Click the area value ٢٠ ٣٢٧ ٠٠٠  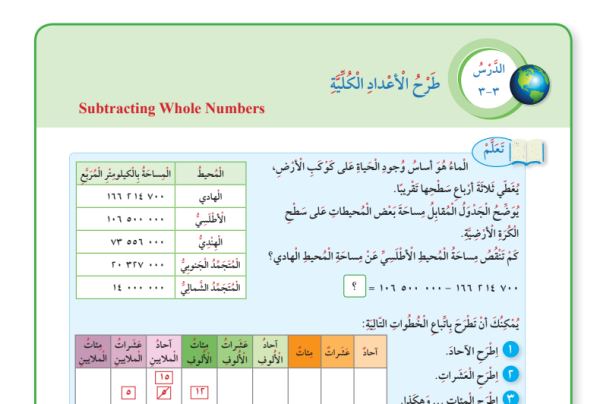pyautogui.click(x=138, y=265)
